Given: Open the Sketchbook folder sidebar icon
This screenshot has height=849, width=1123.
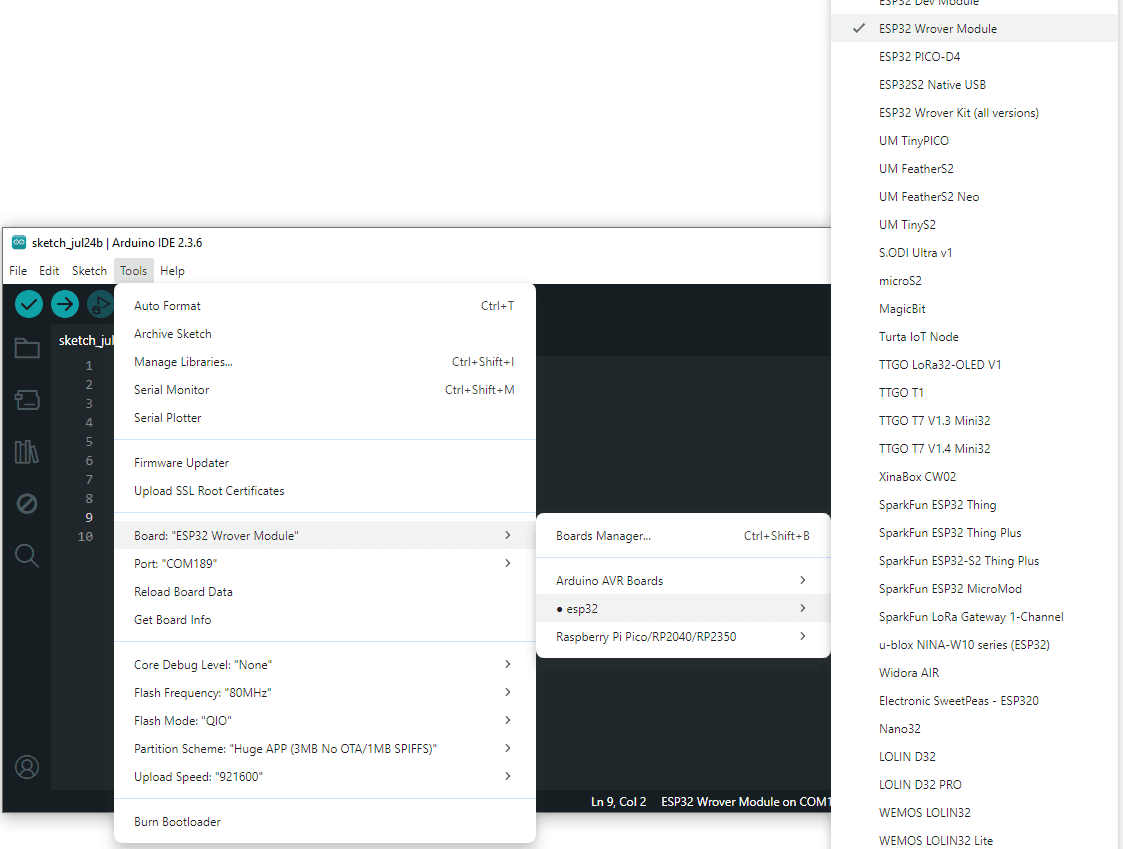Looking at the screenshot, I should coord(27,349).
